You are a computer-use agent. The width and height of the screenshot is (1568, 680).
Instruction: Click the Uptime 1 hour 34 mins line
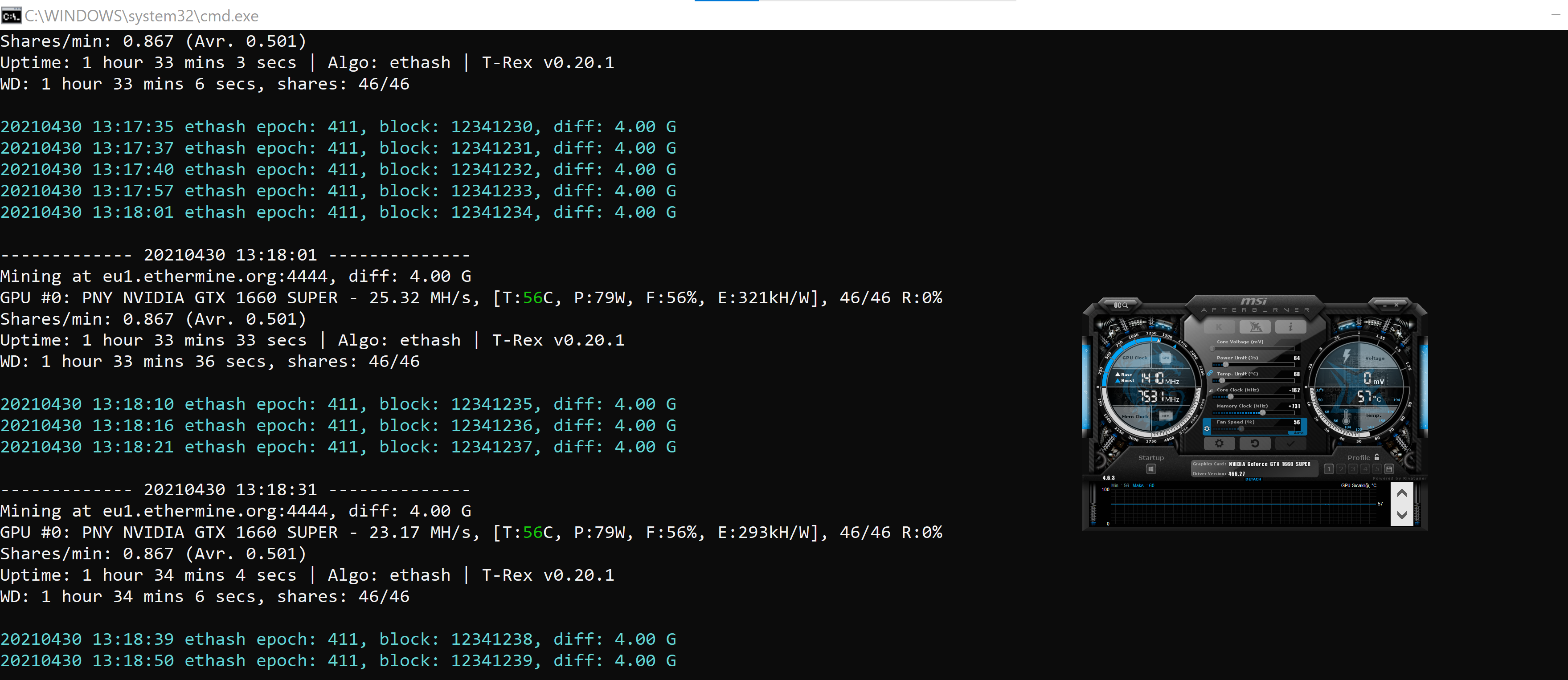click(x=307, y=575)
